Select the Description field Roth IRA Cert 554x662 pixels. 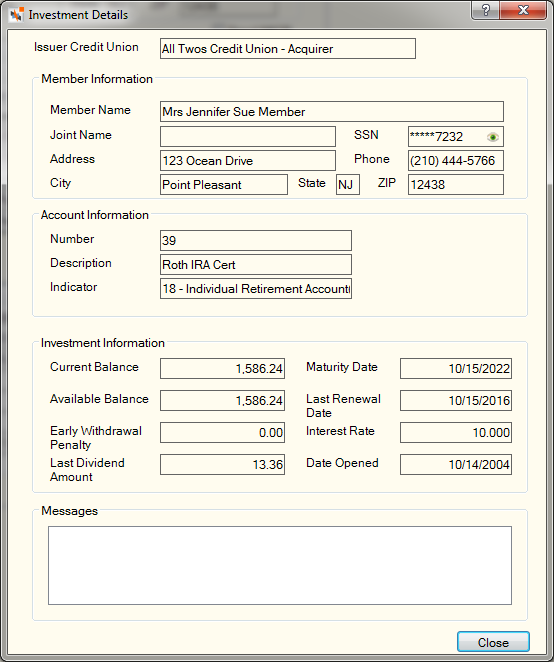[x=255, y=264]
